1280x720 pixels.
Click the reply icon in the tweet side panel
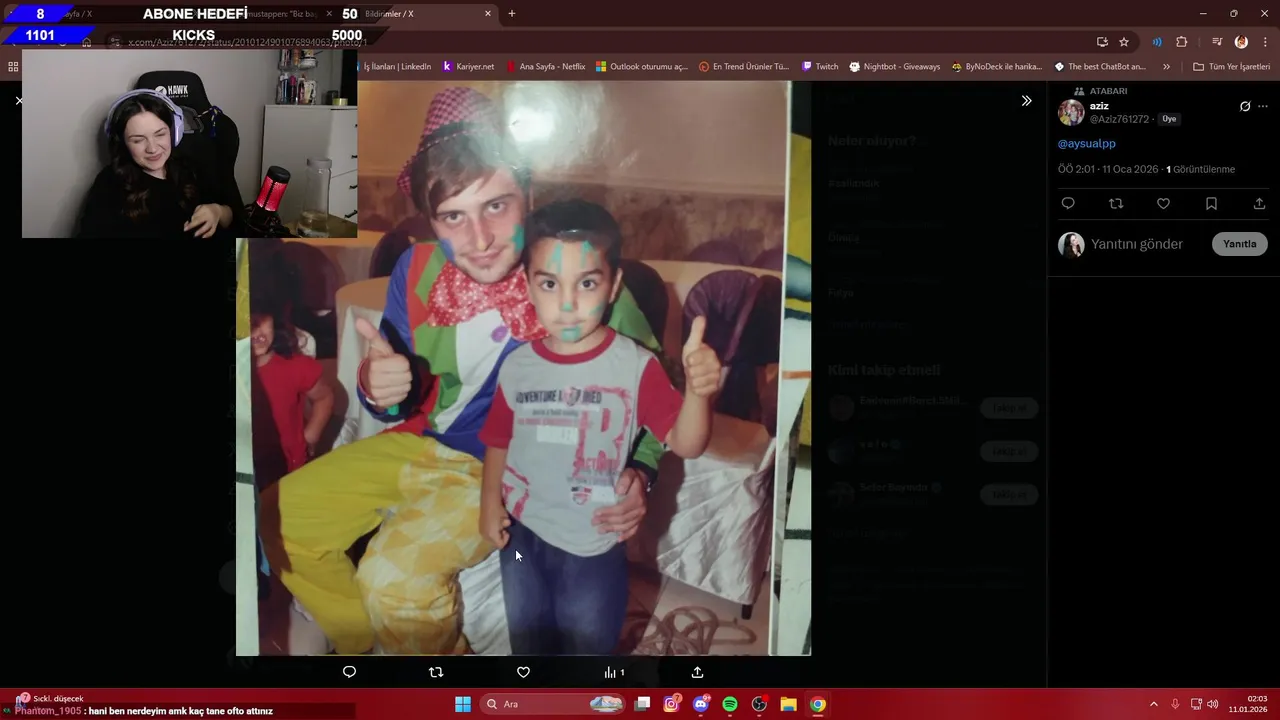coord(1068,203)
